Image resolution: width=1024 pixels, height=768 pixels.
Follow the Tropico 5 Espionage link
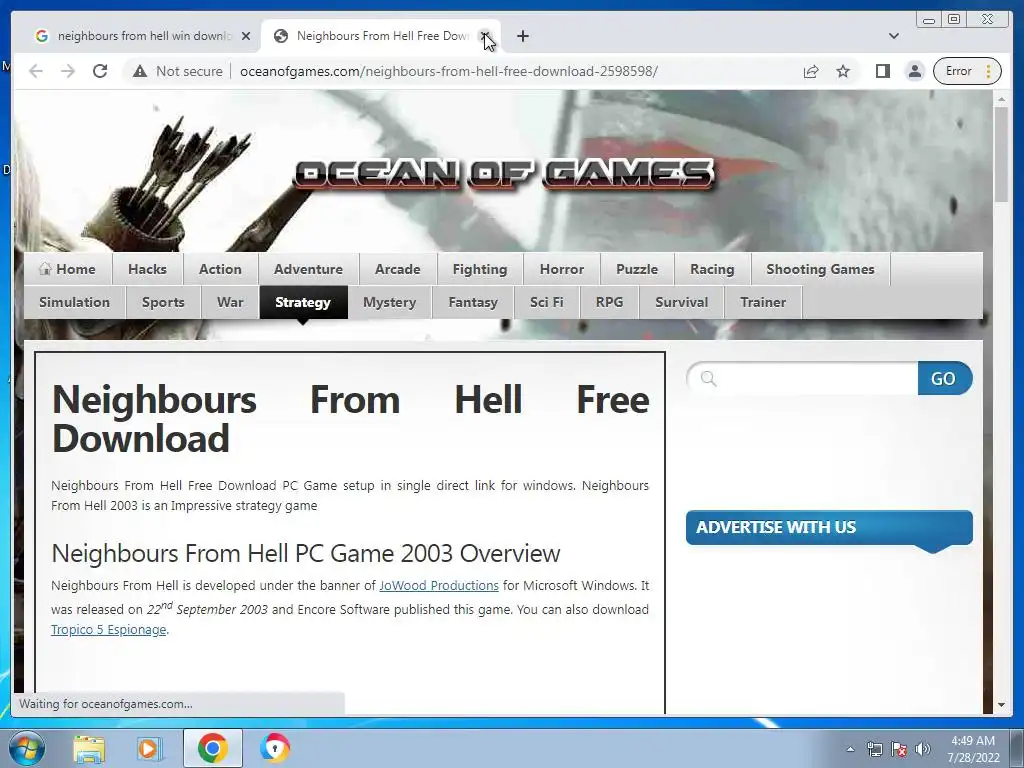coord(108,630)
